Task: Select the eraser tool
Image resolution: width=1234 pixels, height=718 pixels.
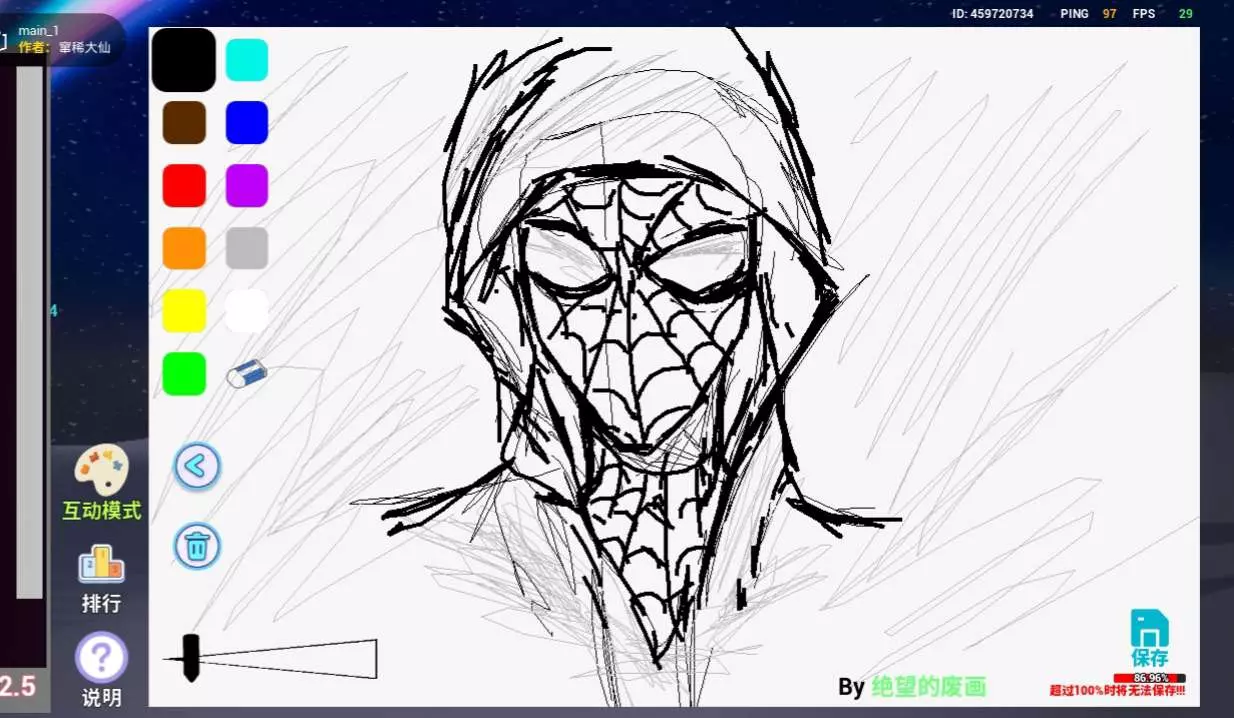Action: (x=247, y=374)
